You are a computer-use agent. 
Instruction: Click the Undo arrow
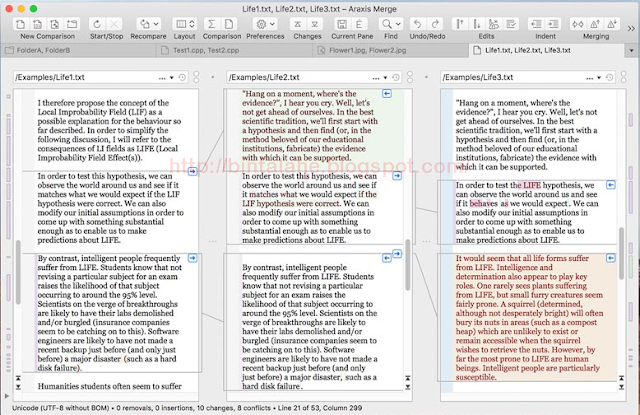coord(417,24)
